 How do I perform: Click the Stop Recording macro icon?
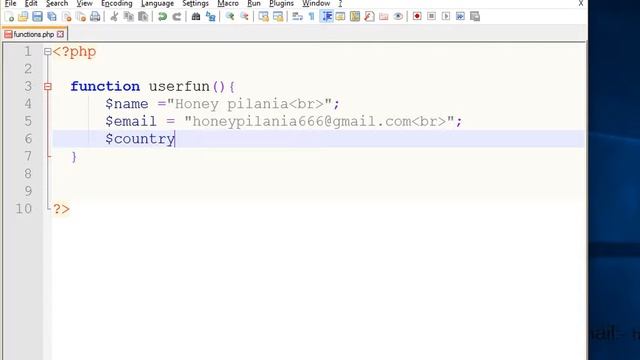coord(431,16)
